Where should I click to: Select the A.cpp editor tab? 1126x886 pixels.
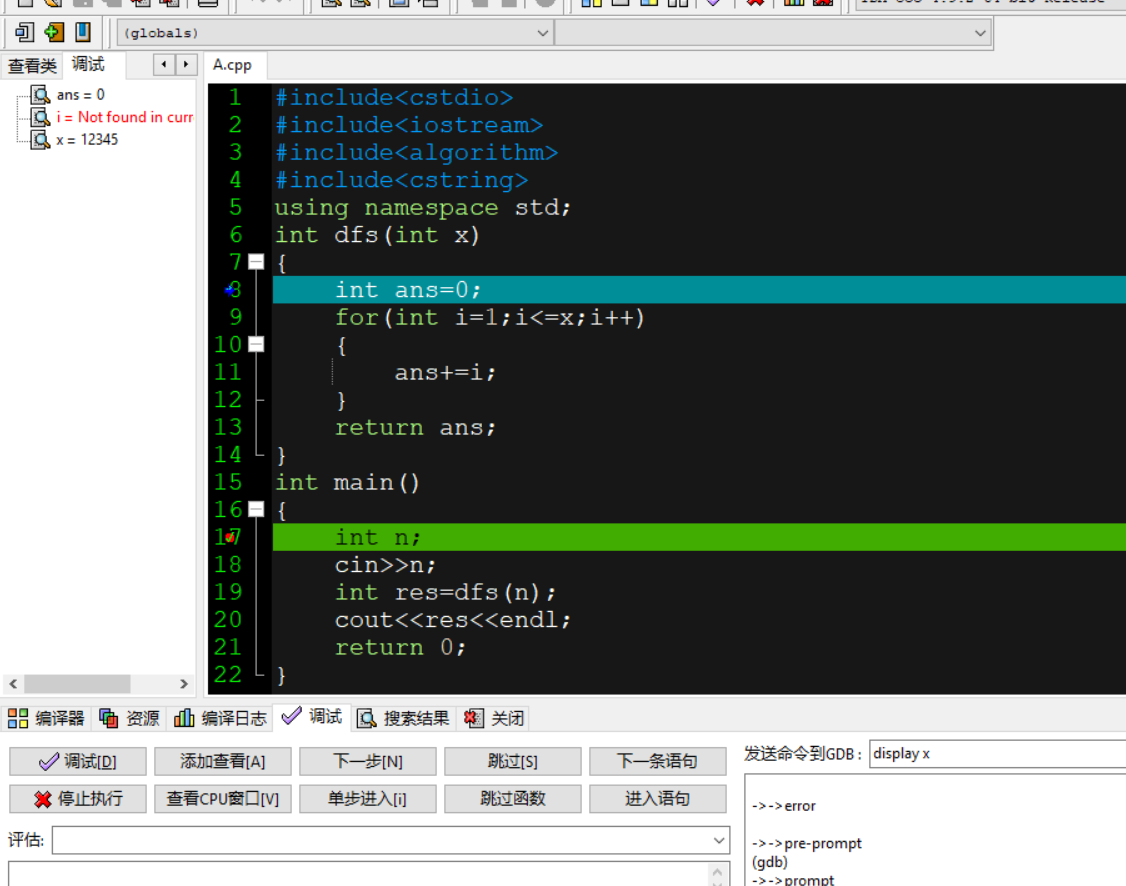click(233, 64)
